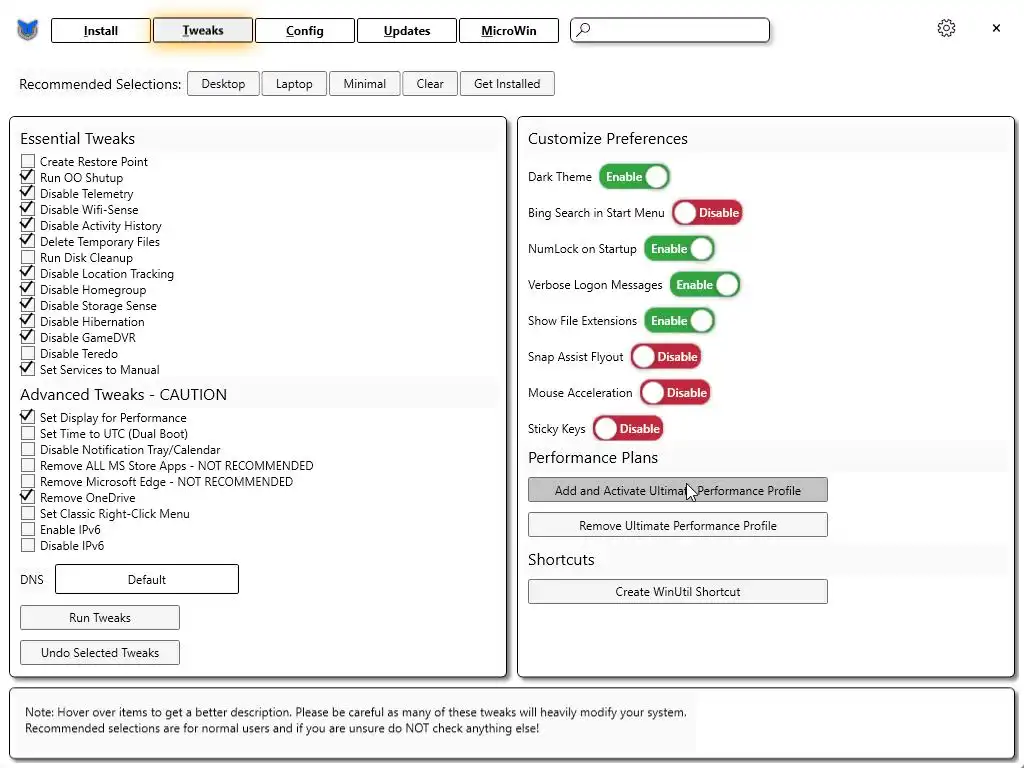The width and height of the screenshot is (1024, 768).
Task: Toggle Snap Assist Flyout switch
Action: coord(666,357)
